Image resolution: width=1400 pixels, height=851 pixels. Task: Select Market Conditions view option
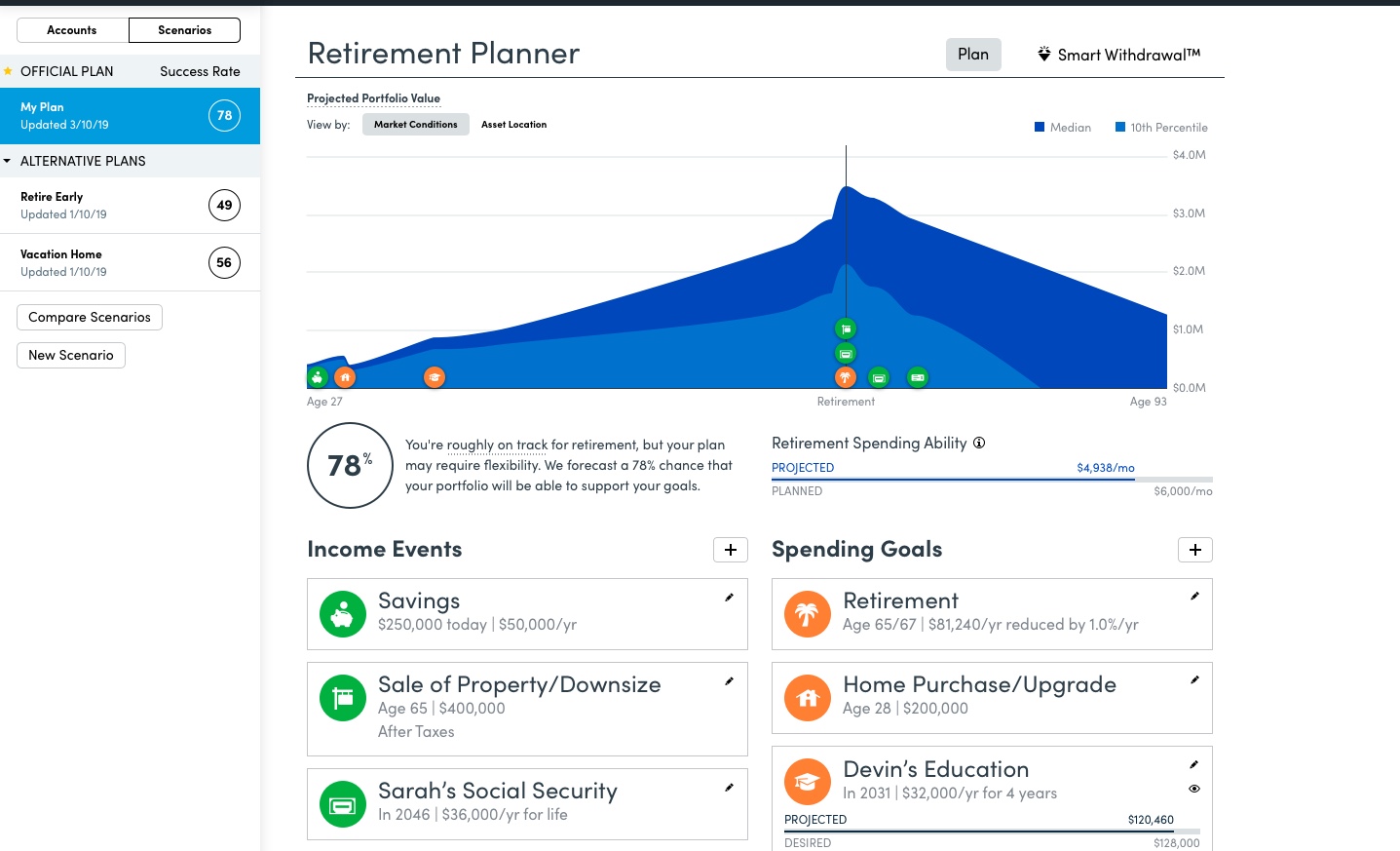tap(415, 125)
